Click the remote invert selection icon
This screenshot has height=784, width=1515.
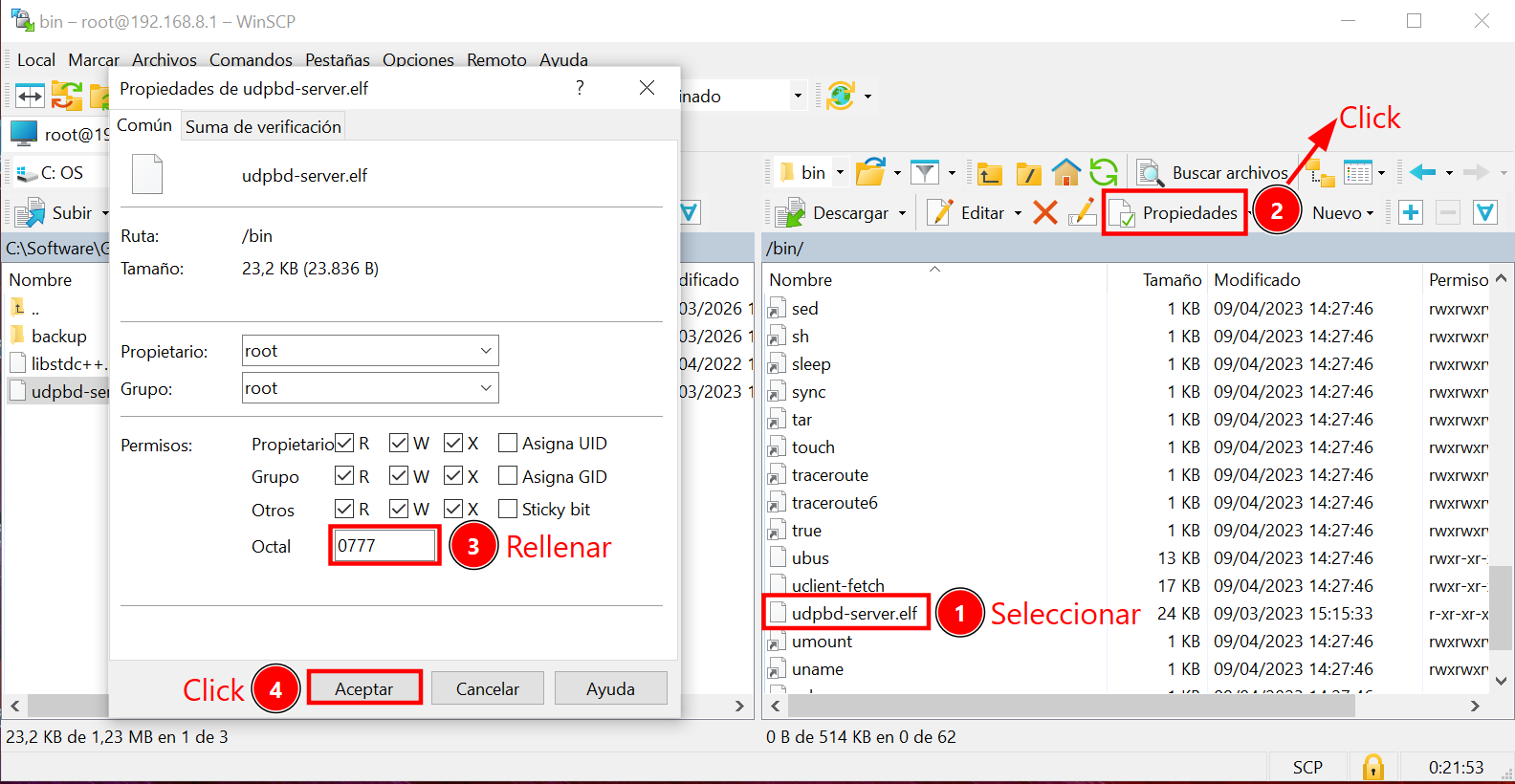(x=1485, y=212)
